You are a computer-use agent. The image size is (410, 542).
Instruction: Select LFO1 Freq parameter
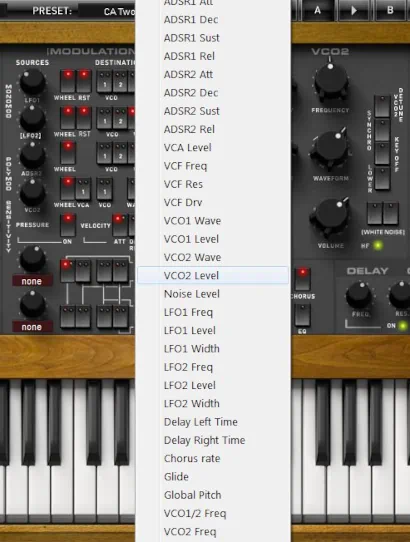click(213, 312)
